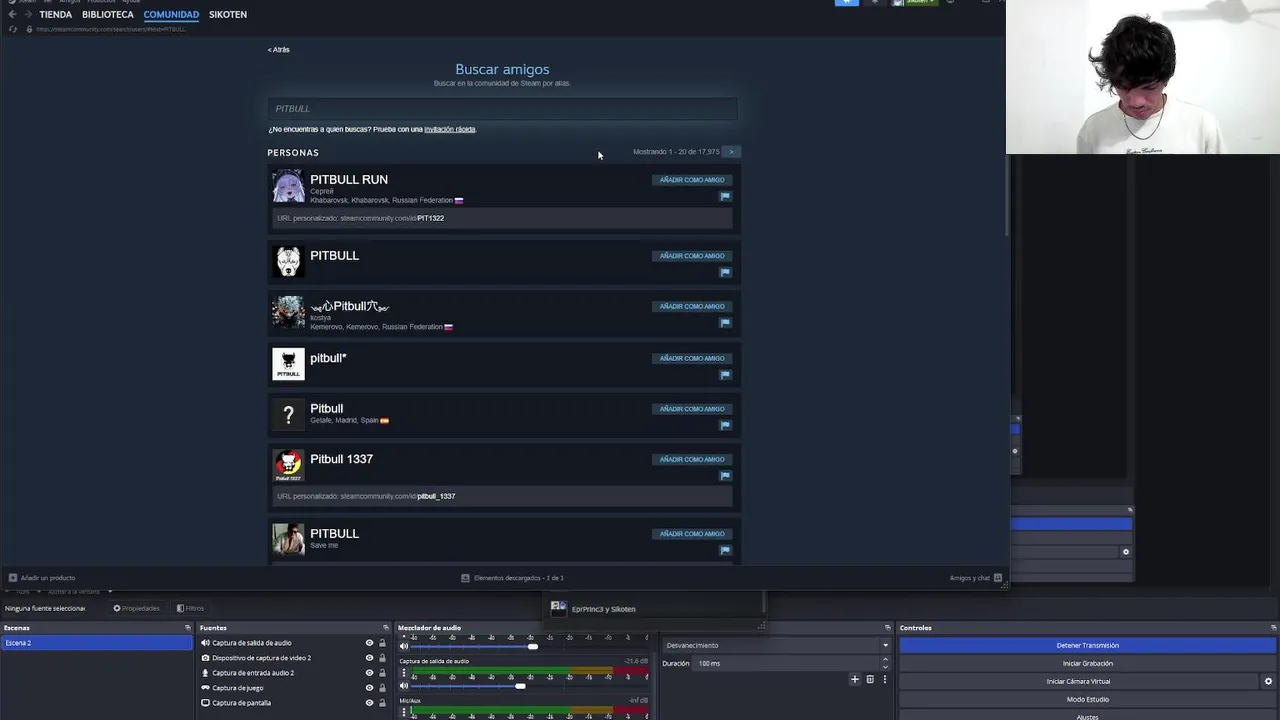Viewport: 1280px width, 720px height.
Task: Focus the PITBULL search field
Action: coord(502,108)
